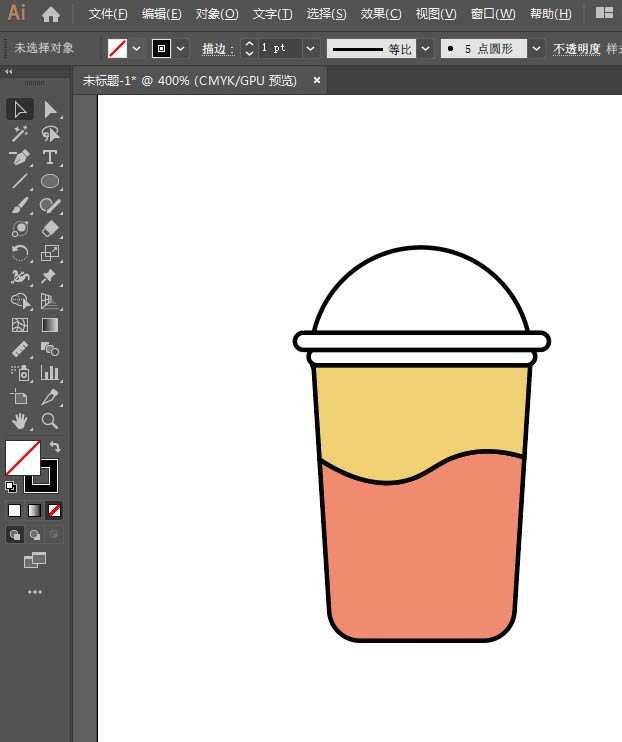The height and width of the screenshot is (742, 622).
Task: Click the large fill color swatch
Action: [x=22, y=458]
